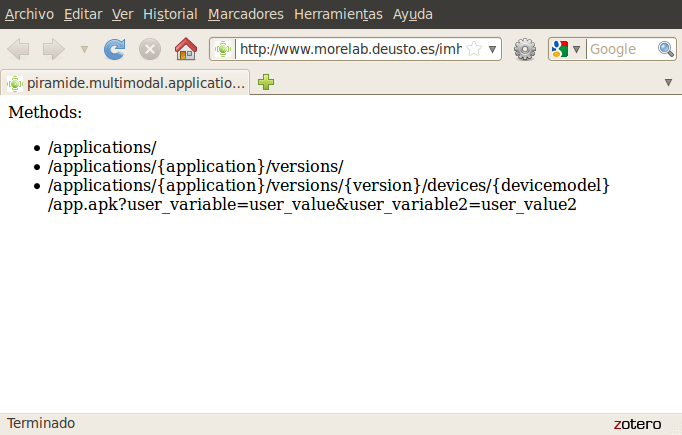Go to the Home page
This screenshot has height=435, width=682.
click(x=185, y=49)
